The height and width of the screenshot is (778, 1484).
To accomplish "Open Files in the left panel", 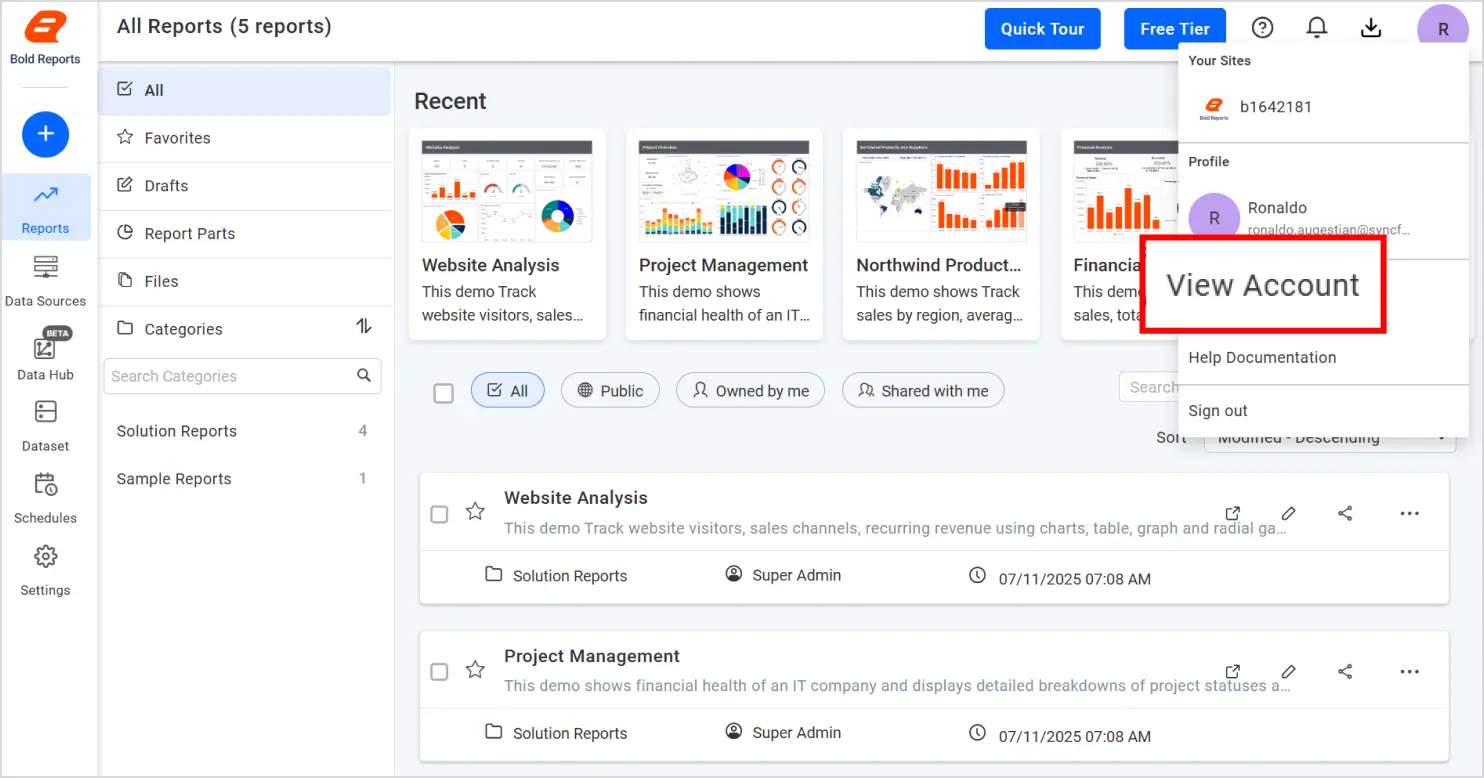I will click(x=245, y=282).
